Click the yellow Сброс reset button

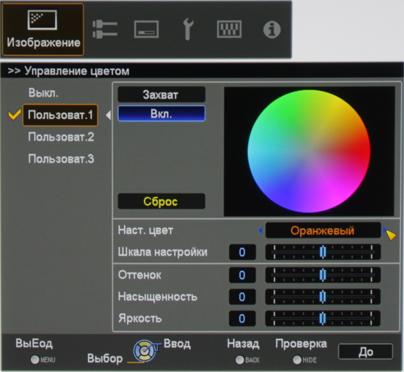161,201
